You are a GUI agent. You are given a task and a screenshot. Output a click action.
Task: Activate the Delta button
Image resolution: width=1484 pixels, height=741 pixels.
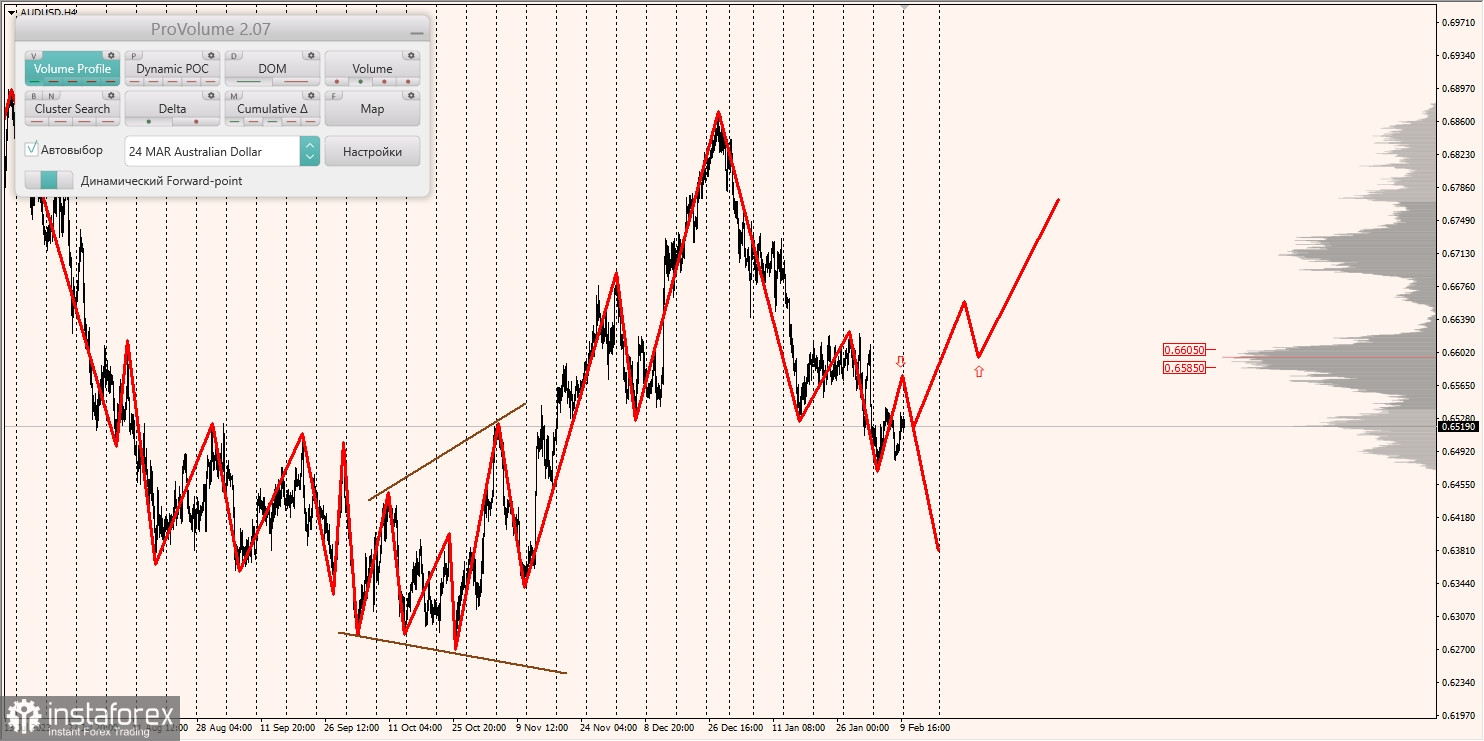[x=172, y=109]
